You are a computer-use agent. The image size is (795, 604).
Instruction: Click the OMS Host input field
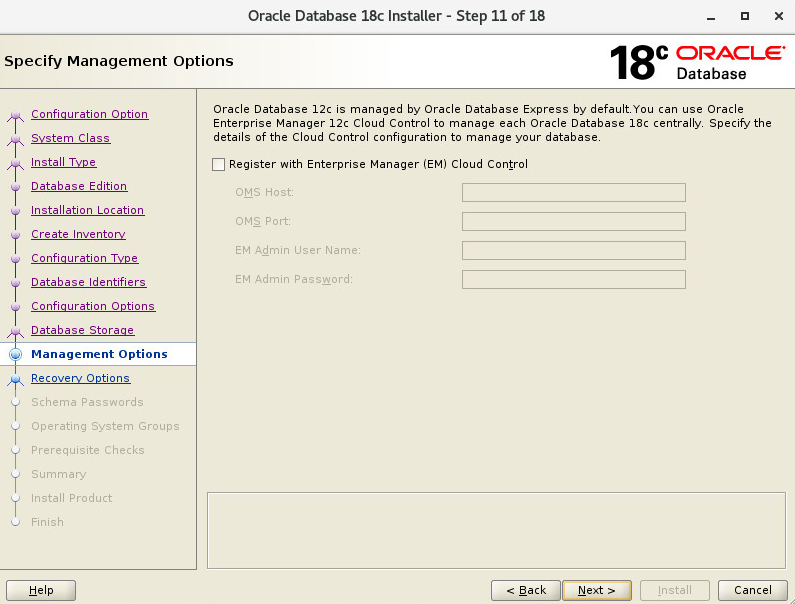click(573, 193)
